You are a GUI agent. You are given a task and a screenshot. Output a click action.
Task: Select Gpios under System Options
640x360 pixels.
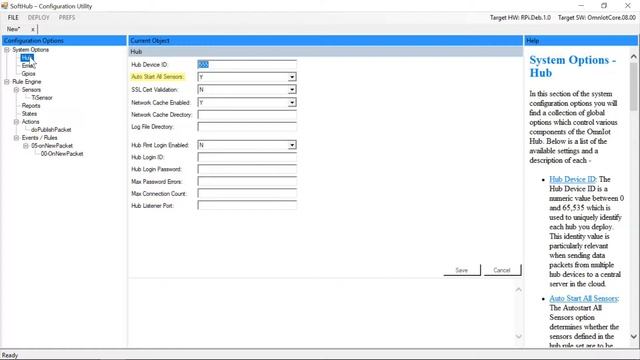pyautogui.click(x=29, y=73)
